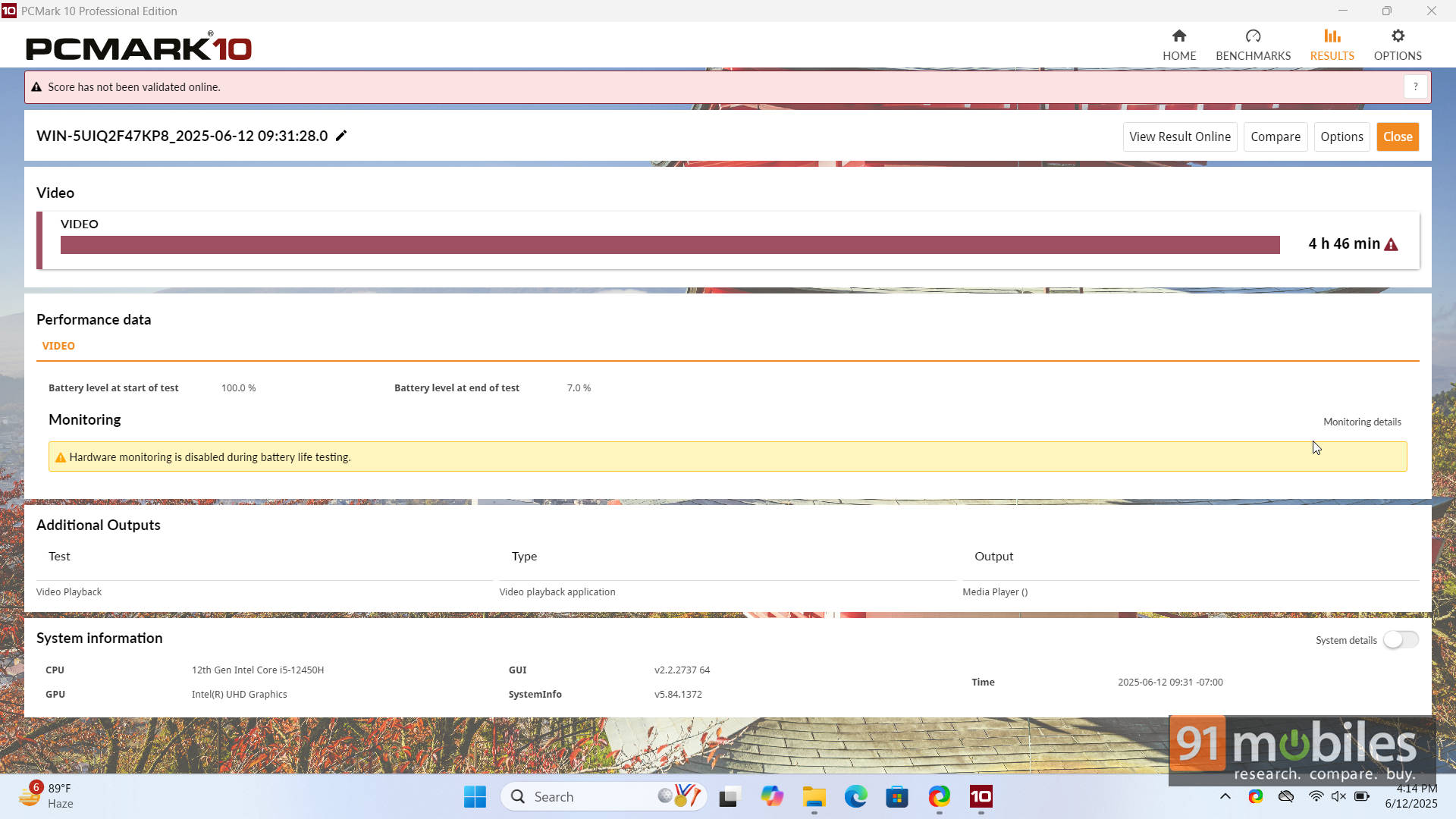
Task: Click the Compare button
Action: click(1276, 136)
